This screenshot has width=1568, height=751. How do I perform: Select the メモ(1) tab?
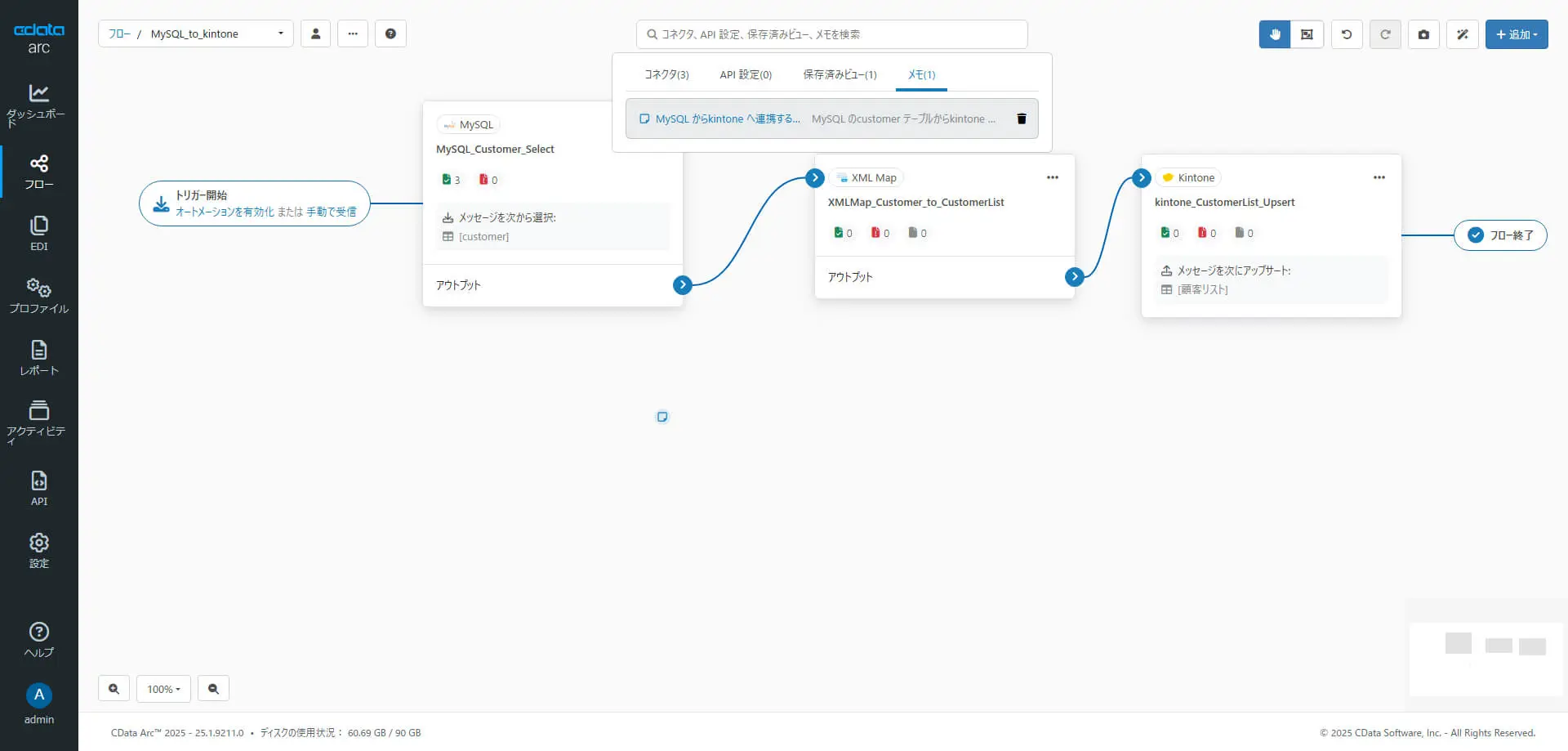point(921,74)
